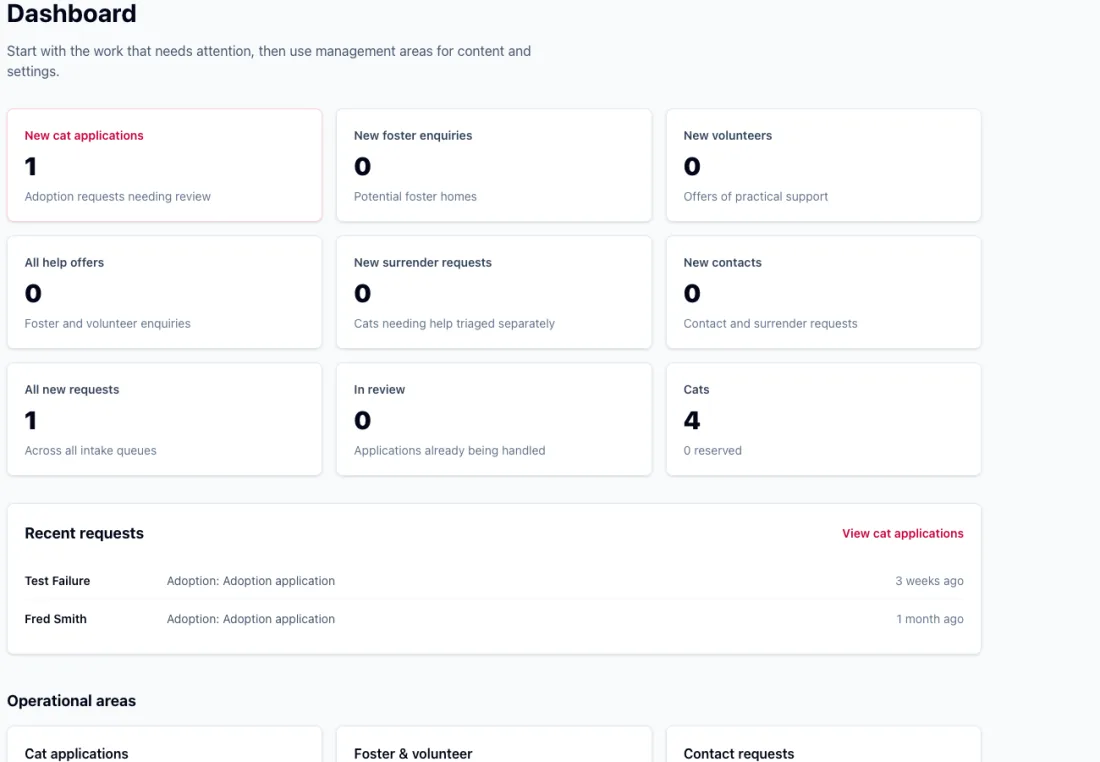
Task: Open Cat applications operational area
Action: click(x=164, y=744)
